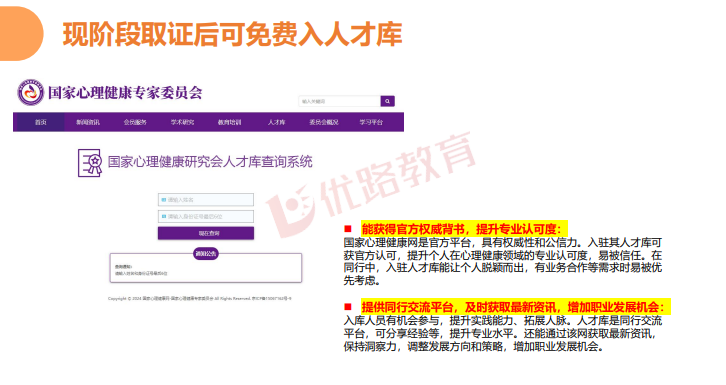Open the 新闻资讯 nav item

tap(88, 122)
